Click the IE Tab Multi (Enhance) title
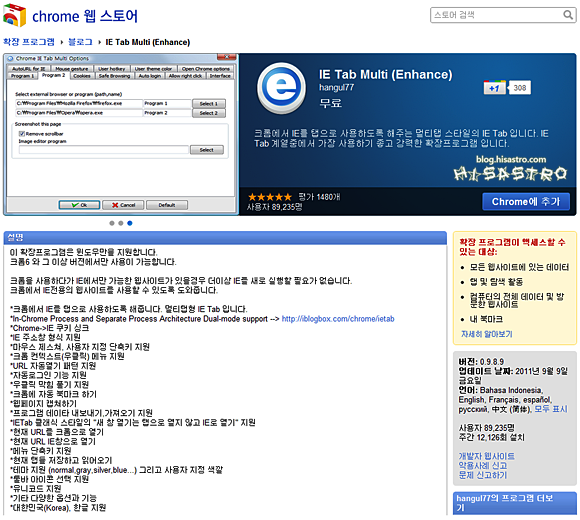 click(385, 74)
